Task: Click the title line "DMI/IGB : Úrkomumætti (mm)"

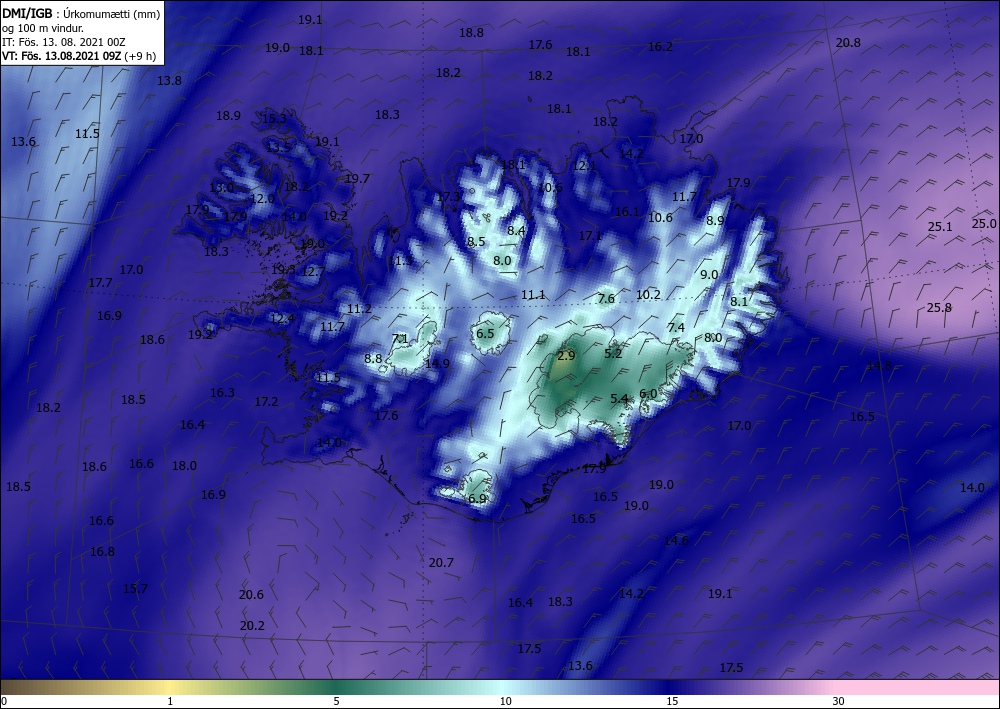Action: point(81,13)
